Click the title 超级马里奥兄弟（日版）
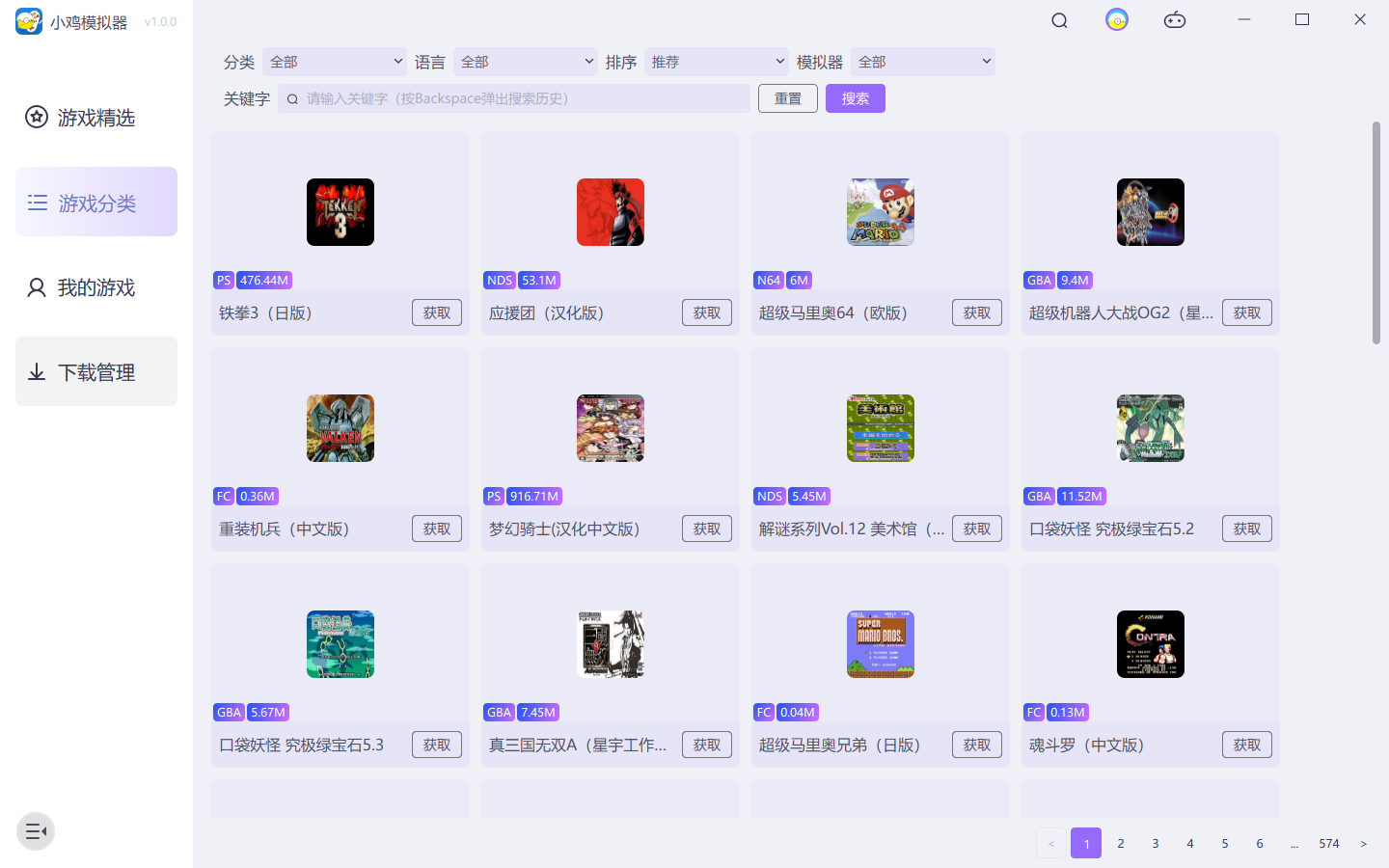Screen dimensions: 1389x868 coord(839,745)
